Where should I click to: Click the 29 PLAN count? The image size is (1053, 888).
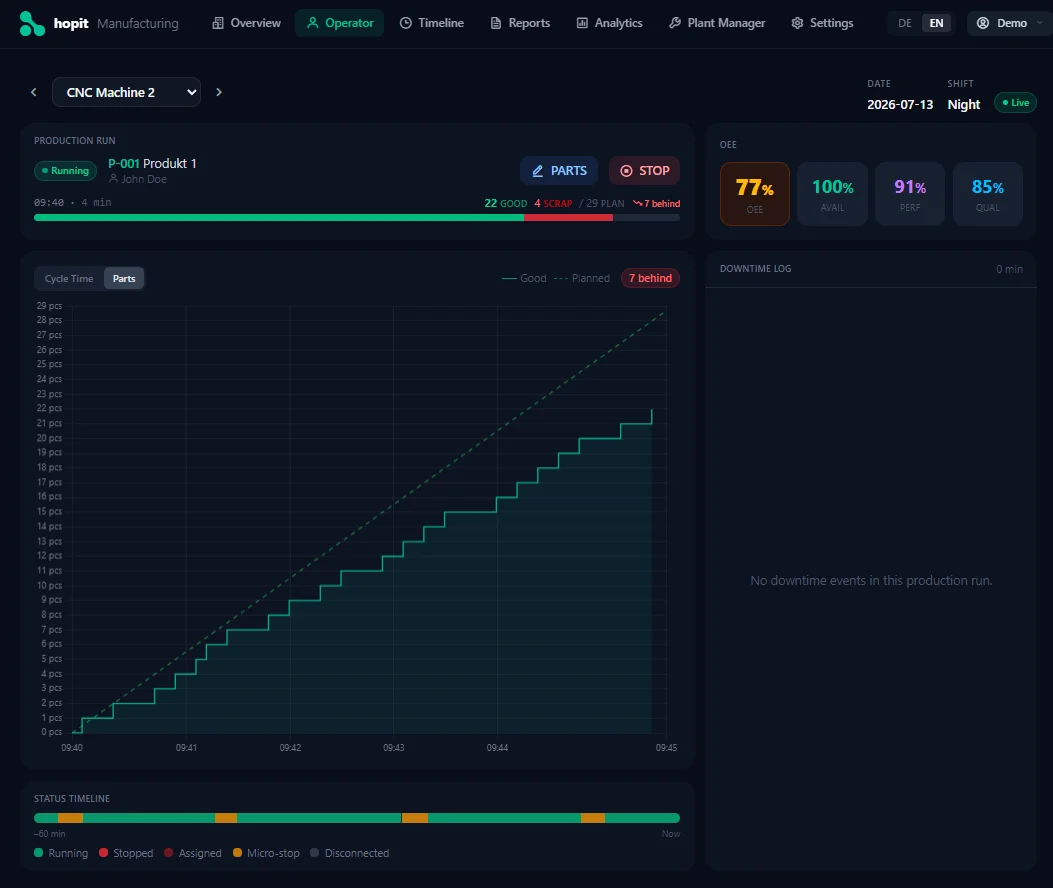604,203
